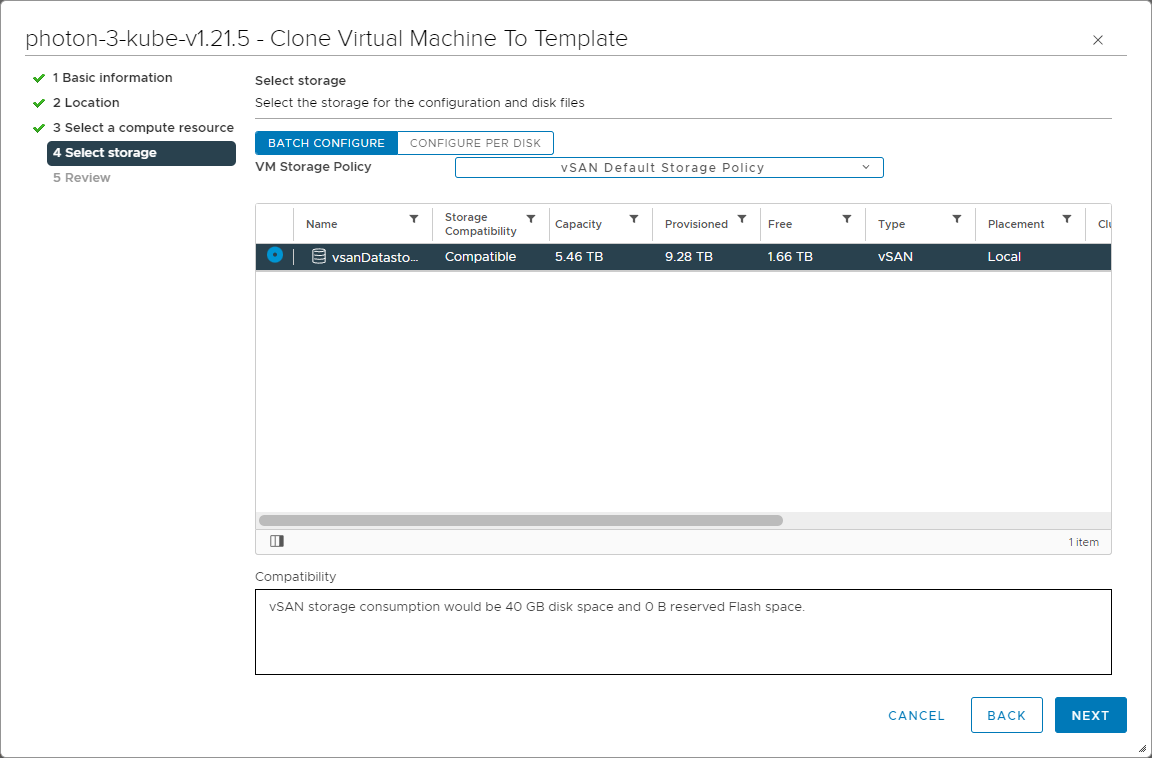Sort by the Placement column header
The width and height of the screenshot is (1152, 758).
point(1016,224)
